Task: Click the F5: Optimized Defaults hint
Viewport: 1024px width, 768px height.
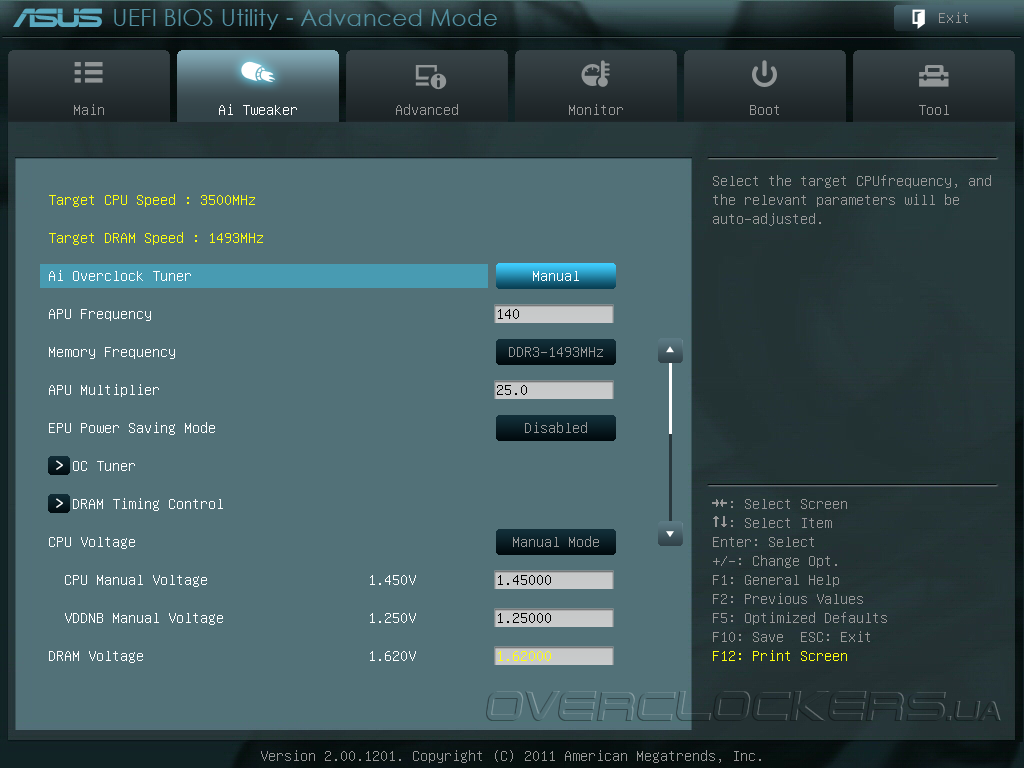Action: (799, 618)
